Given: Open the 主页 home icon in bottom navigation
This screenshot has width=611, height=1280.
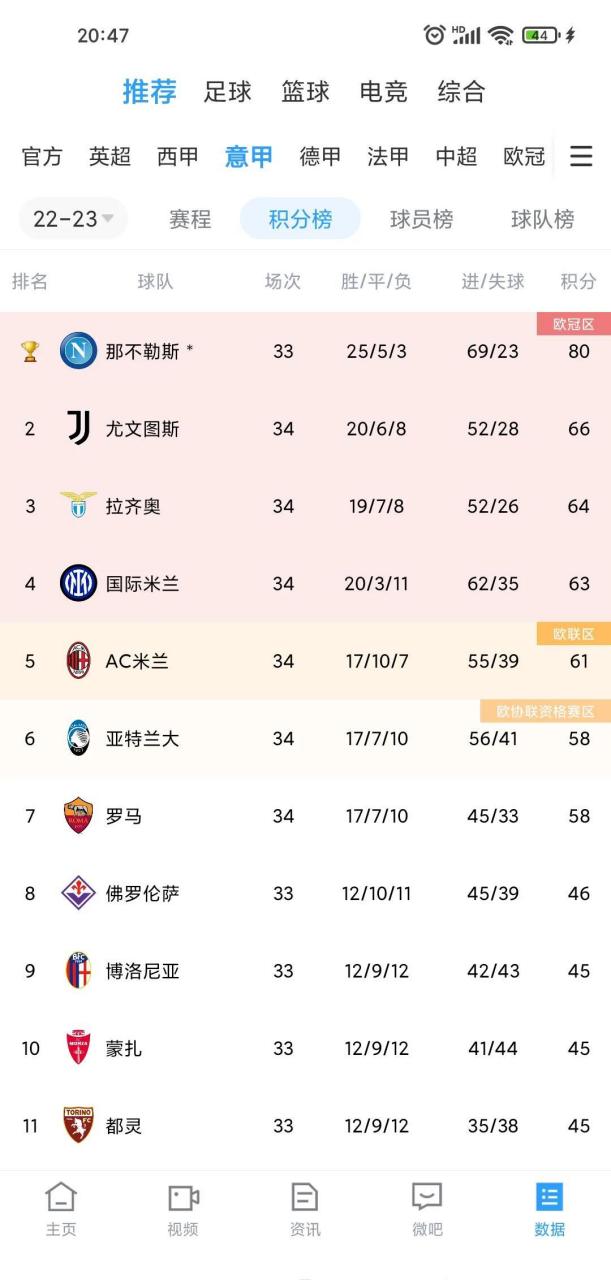Looking at the screenshot, I should (61, 1207).
